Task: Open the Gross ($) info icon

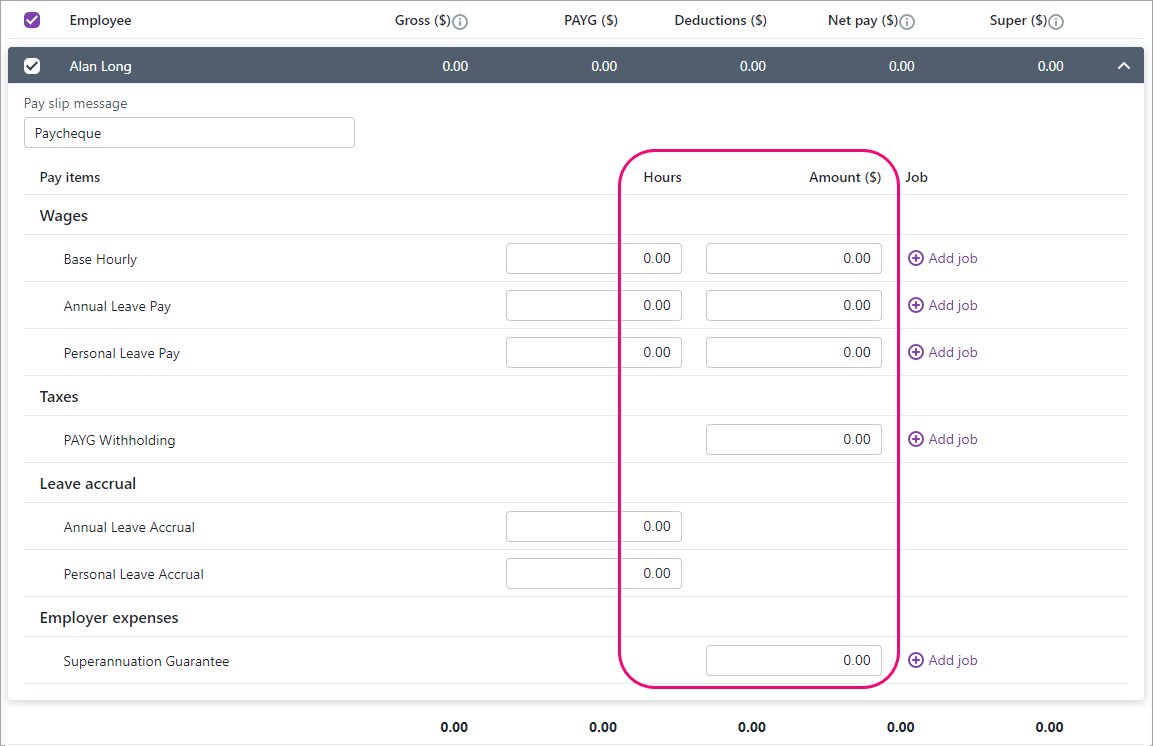Action: pyautogui.click(x=459, y=20)
